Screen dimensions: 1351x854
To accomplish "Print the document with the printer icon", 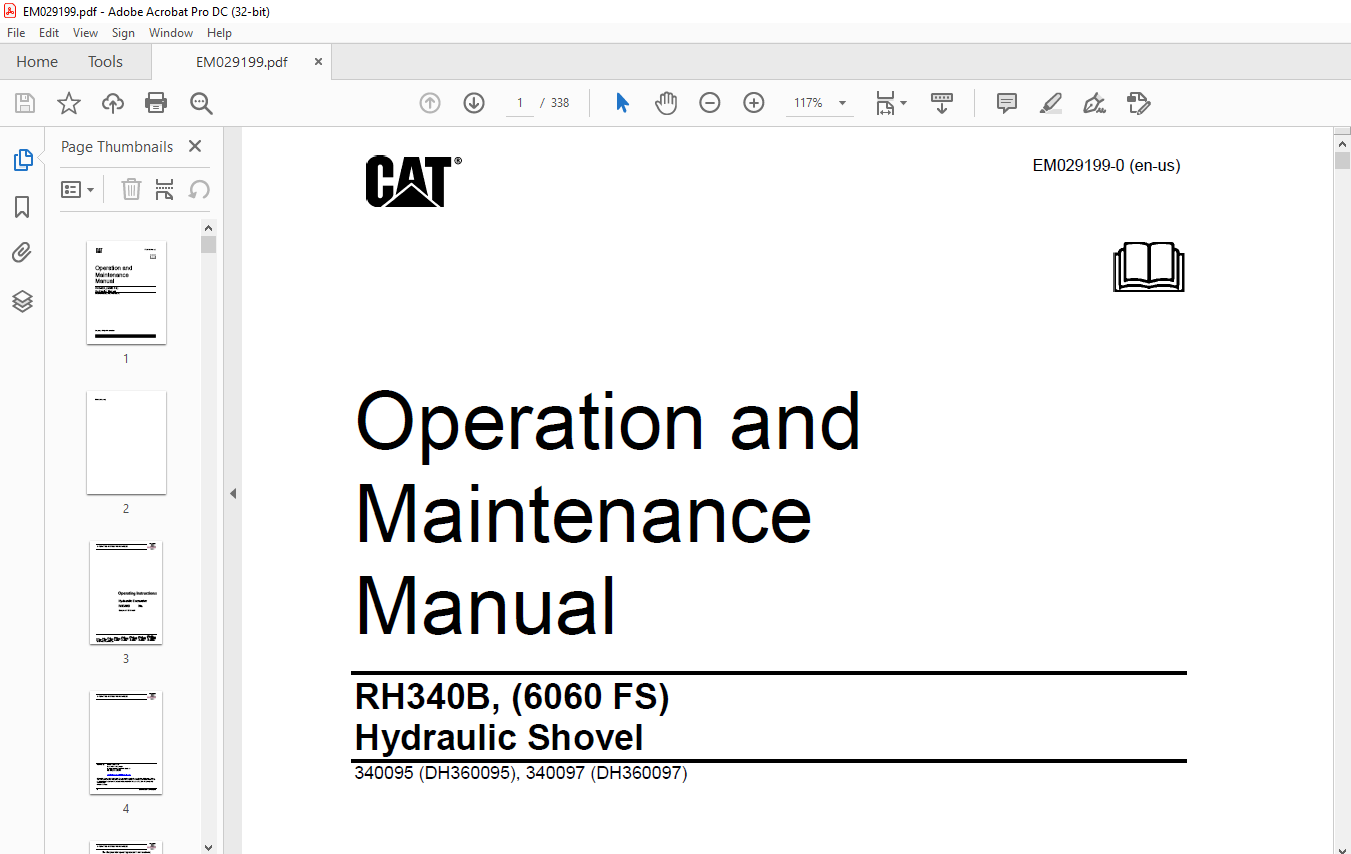I will [156, 103].
